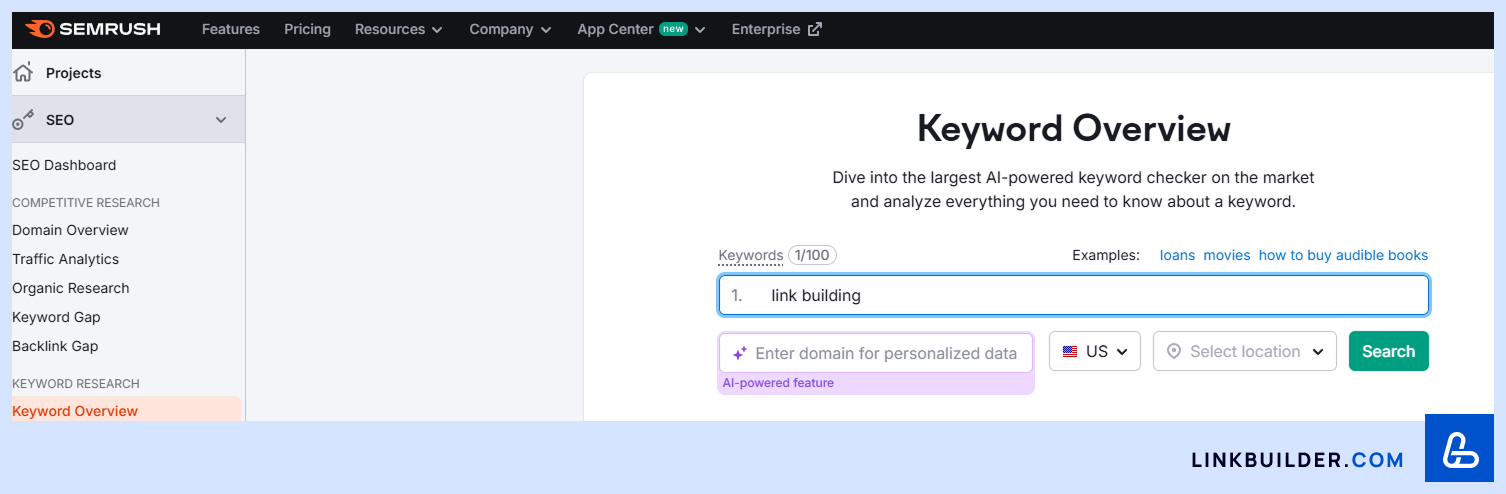Viewport: 1506px width, 494px height.
Task: Expand the Select location dropdown
Action: 1245,352
